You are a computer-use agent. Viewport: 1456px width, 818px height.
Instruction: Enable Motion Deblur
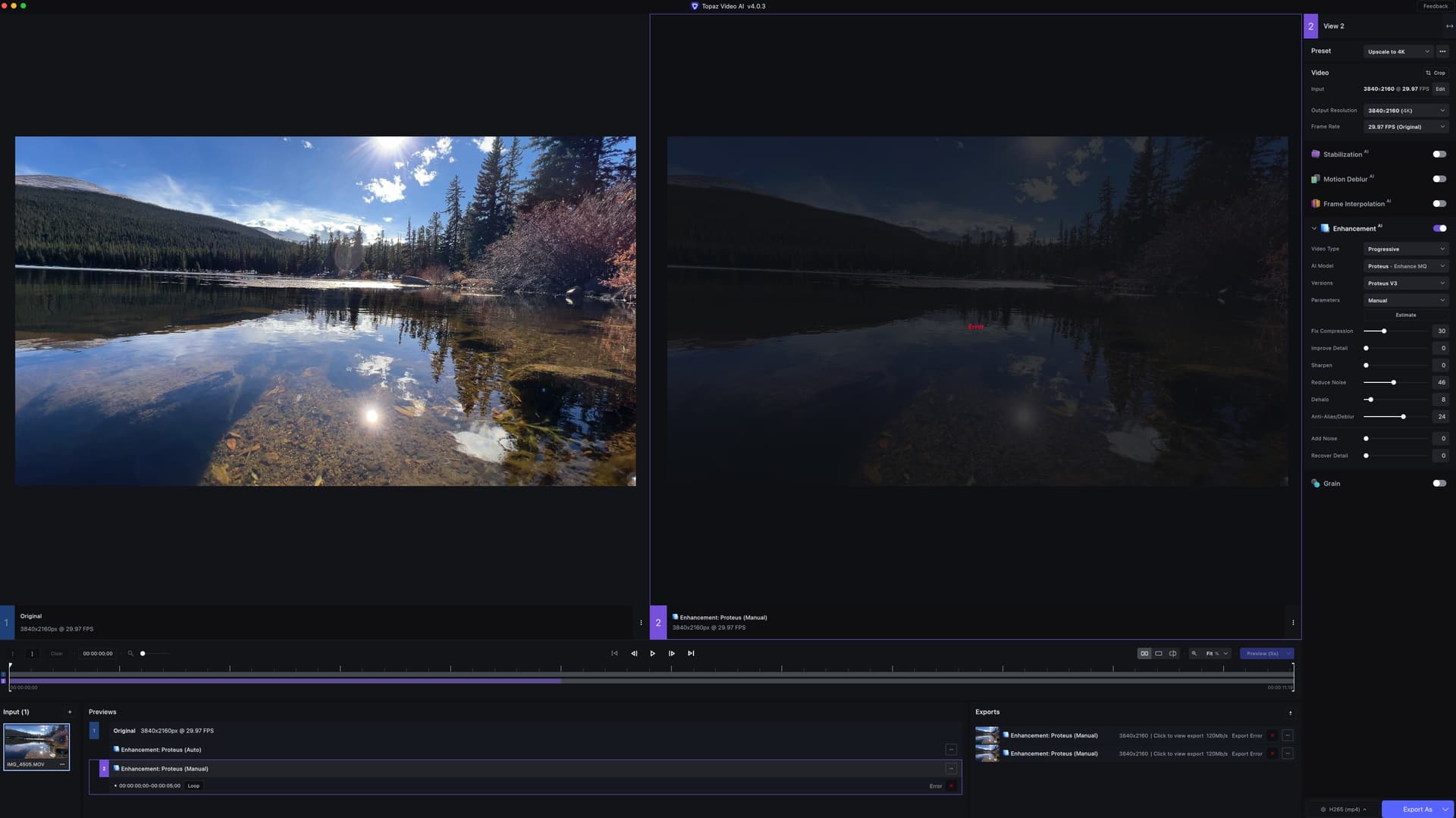pyautogui.click(x=1439, y=179)
